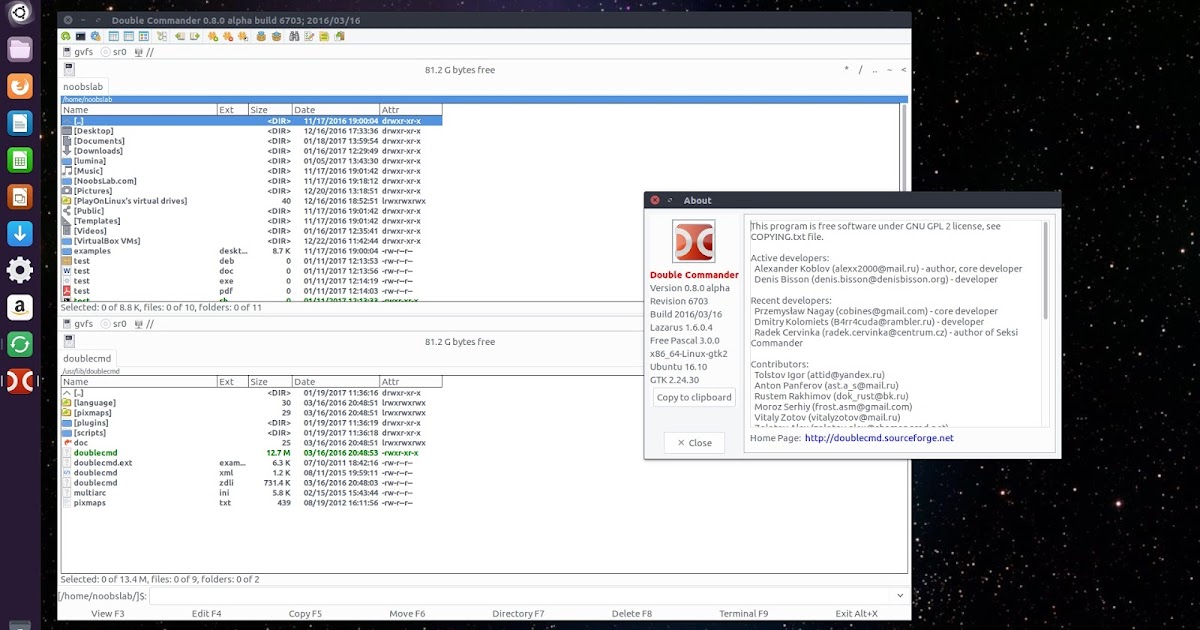Viewport: 1200px width, 630px height.
Task: Open lower panel drive list button
Action: [69, 342]
